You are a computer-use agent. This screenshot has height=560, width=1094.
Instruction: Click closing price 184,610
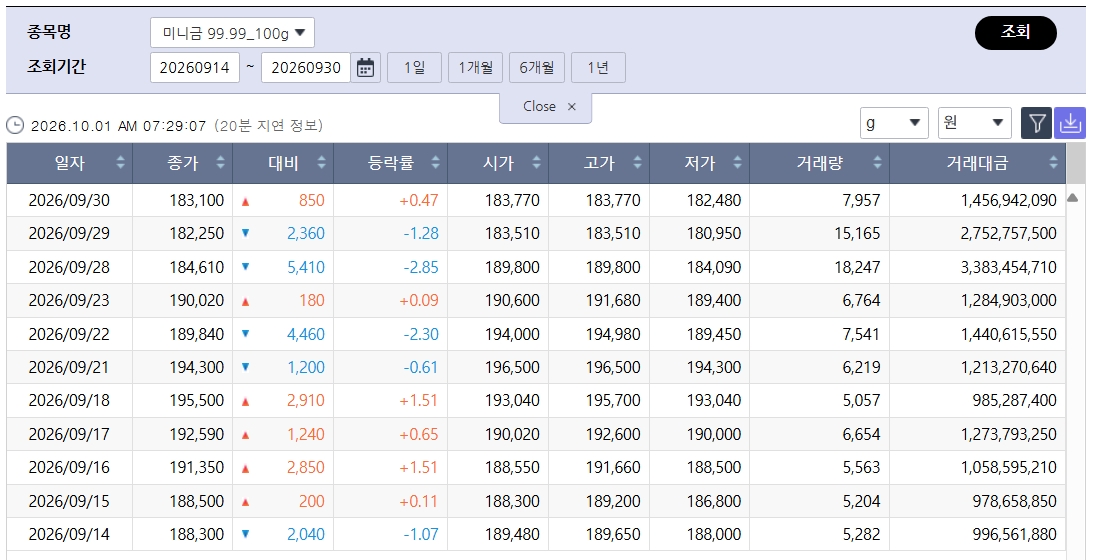[x=197, y=267]
